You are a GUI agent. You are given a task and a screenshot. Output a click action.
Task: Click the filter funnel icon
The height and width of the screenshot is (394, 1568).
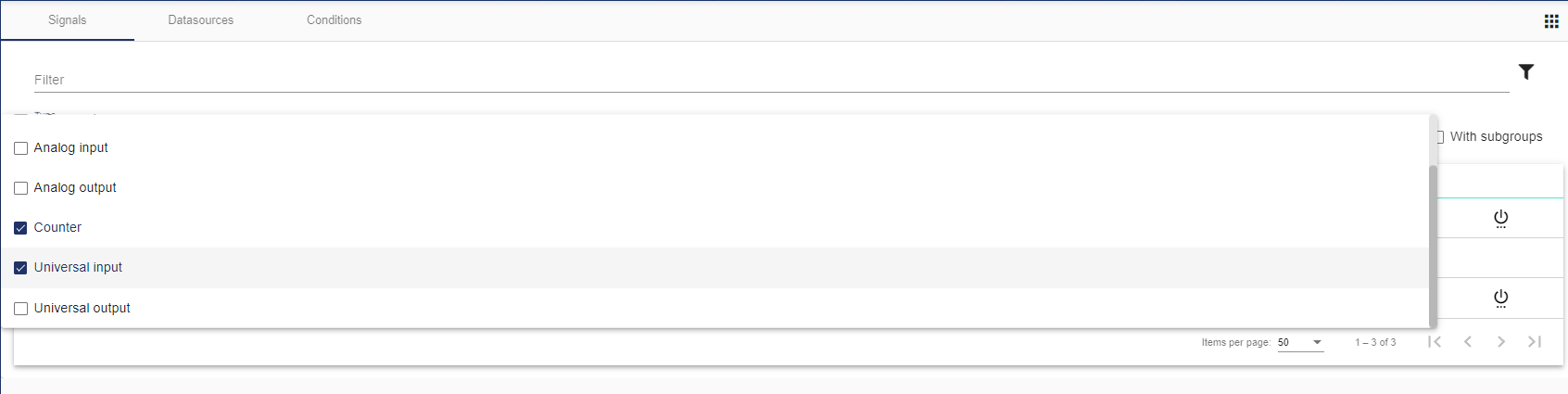(1525, 71)
